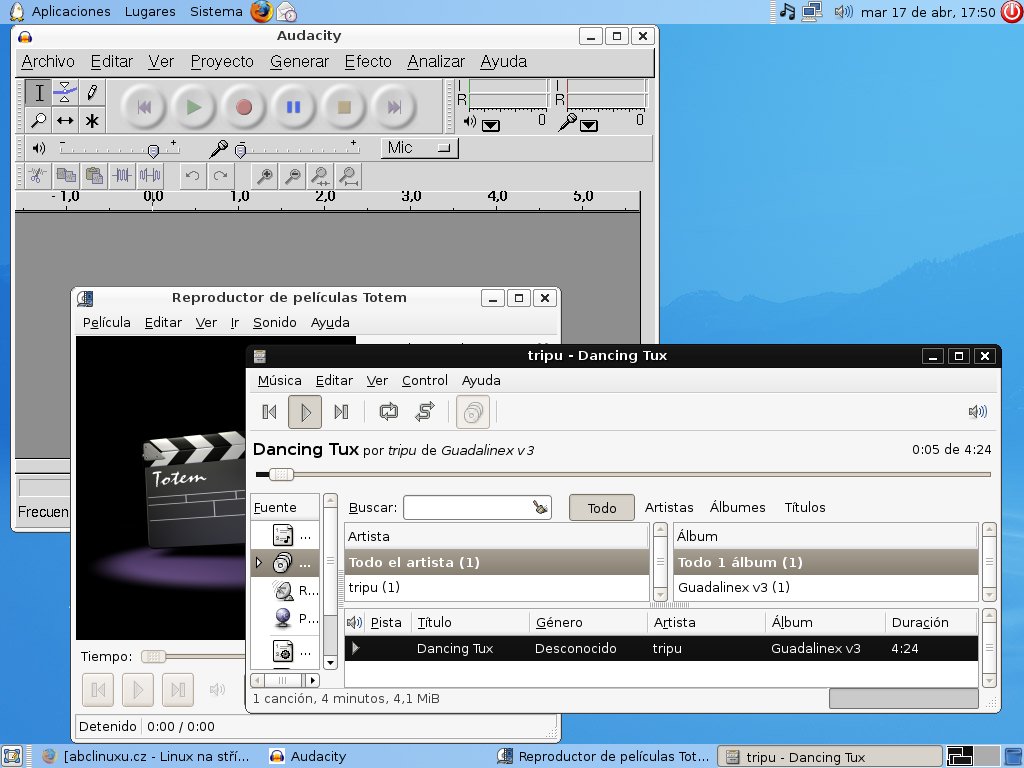Screen dimensions: 1024x768
Task: Select the Selection tool in Audacity
Action: click(39, 93)
